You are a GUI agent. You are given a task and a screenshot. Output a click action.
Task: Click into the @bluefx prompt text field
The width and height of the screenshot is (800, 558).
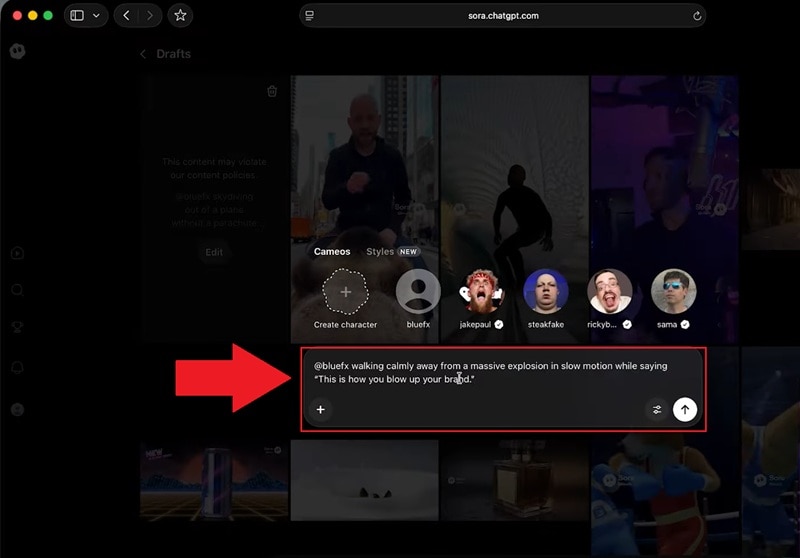click(491, 372)
